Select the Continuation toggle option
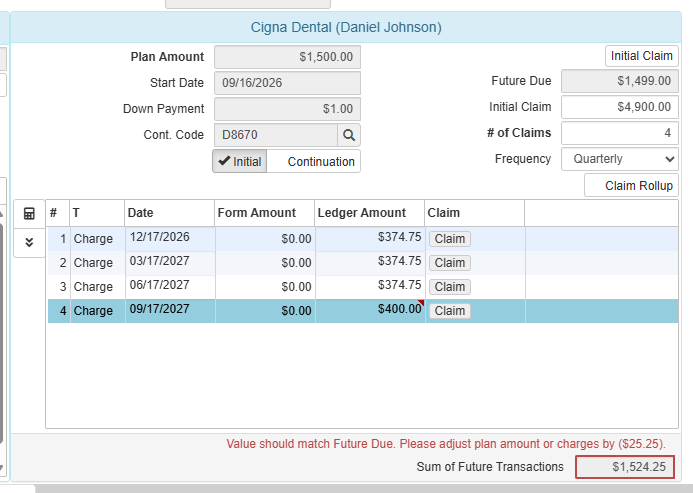The height and width of the screenshot is (493, 693). [314, 161]
